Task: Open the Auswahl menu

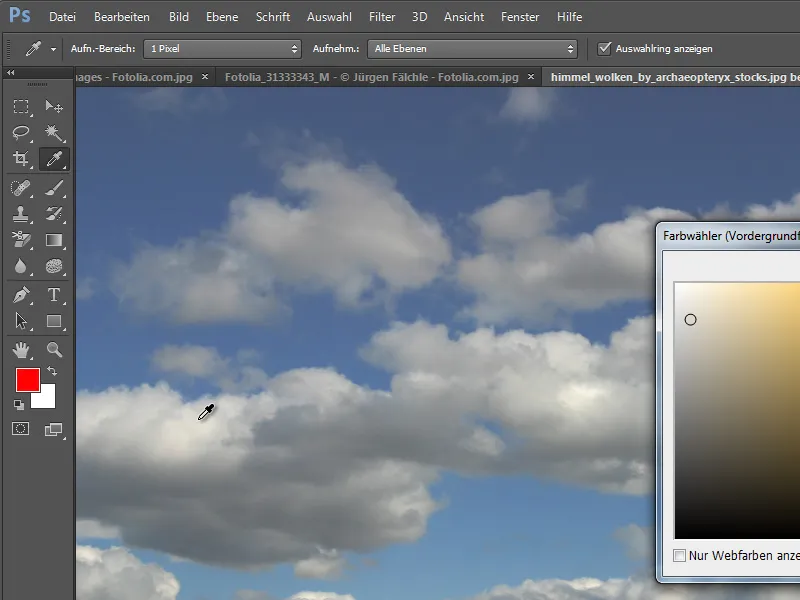Action: (329, 17)
